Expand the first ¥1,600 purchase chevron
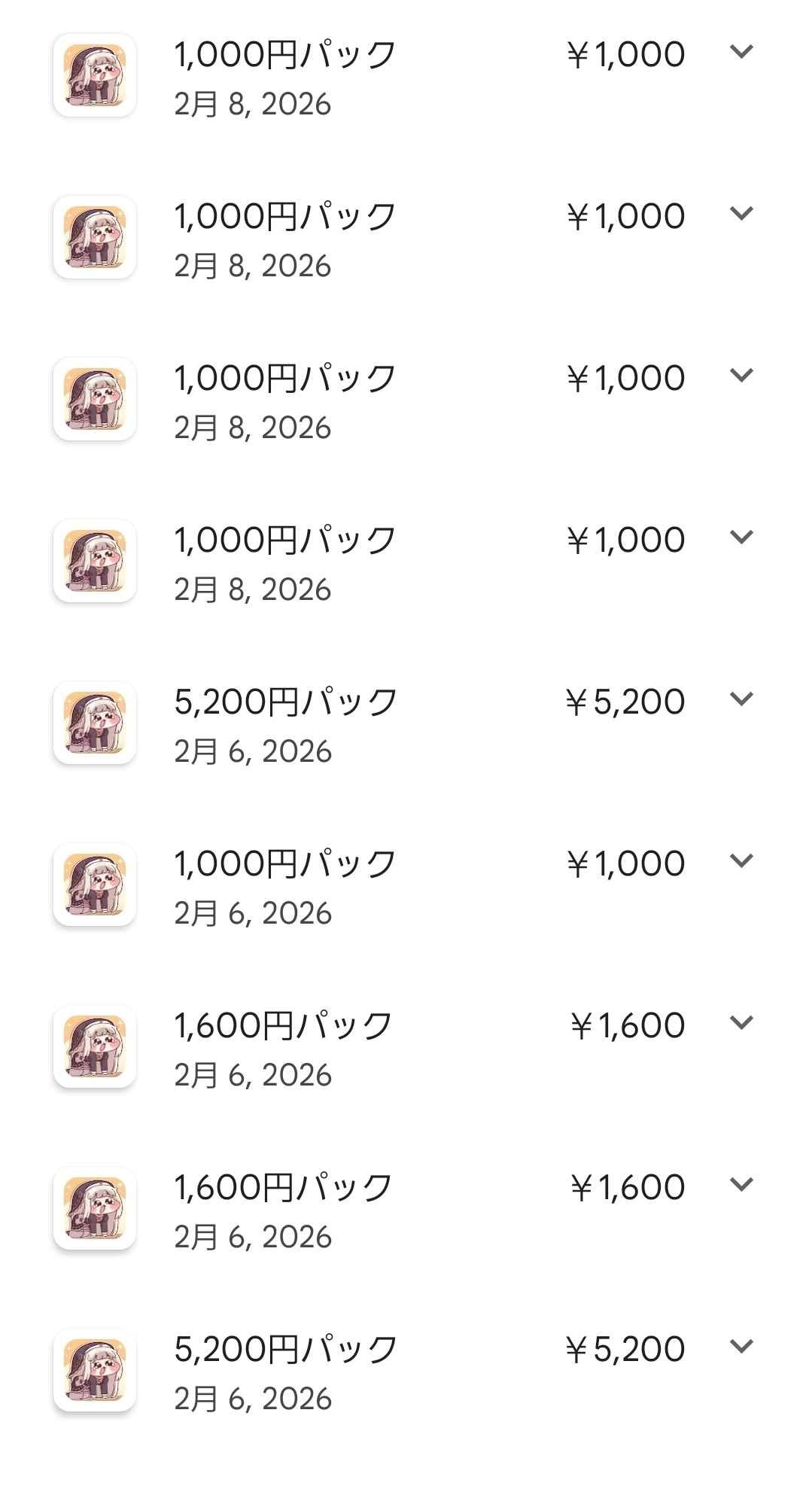The height and width of the screenshot is (1489, 812). tap(741, 1023)
